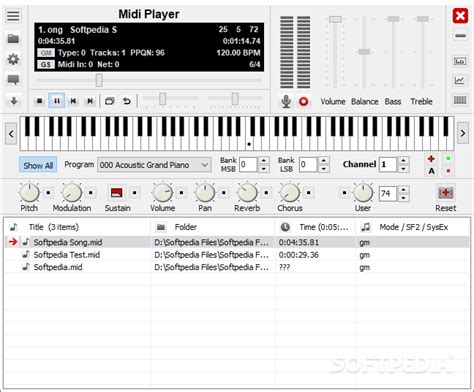Screen dimensions: 474x392
Task: Sort by Mode / SF2 / SysEx column
Action: tap(413, 227)
